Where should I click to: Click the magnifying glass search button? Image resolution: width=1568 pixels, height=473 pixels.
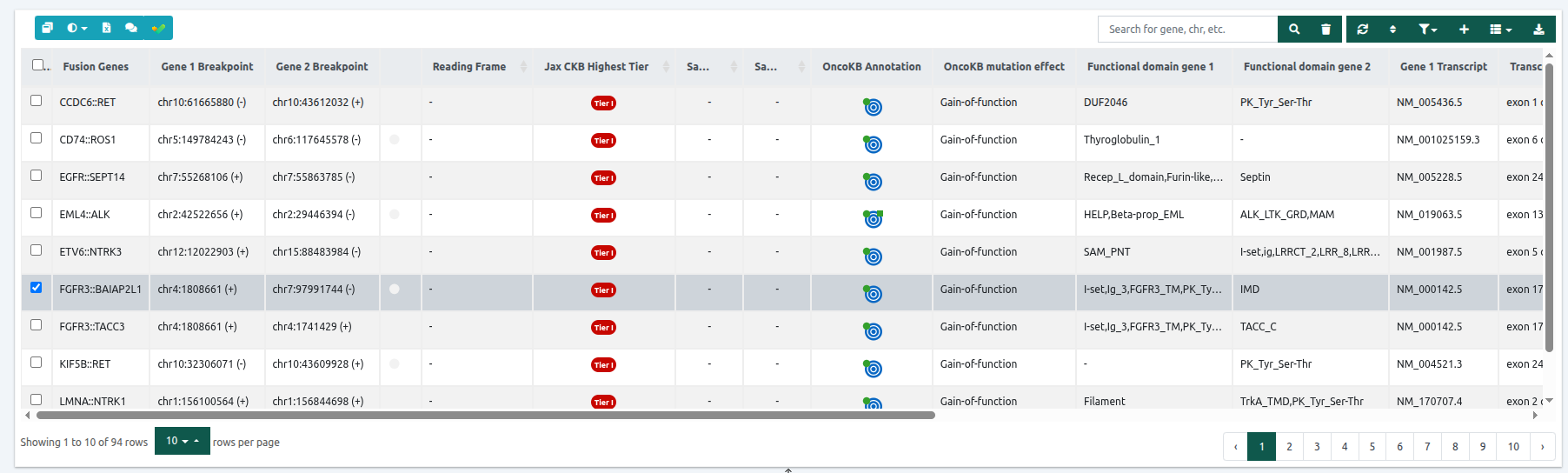[1294, 29]
